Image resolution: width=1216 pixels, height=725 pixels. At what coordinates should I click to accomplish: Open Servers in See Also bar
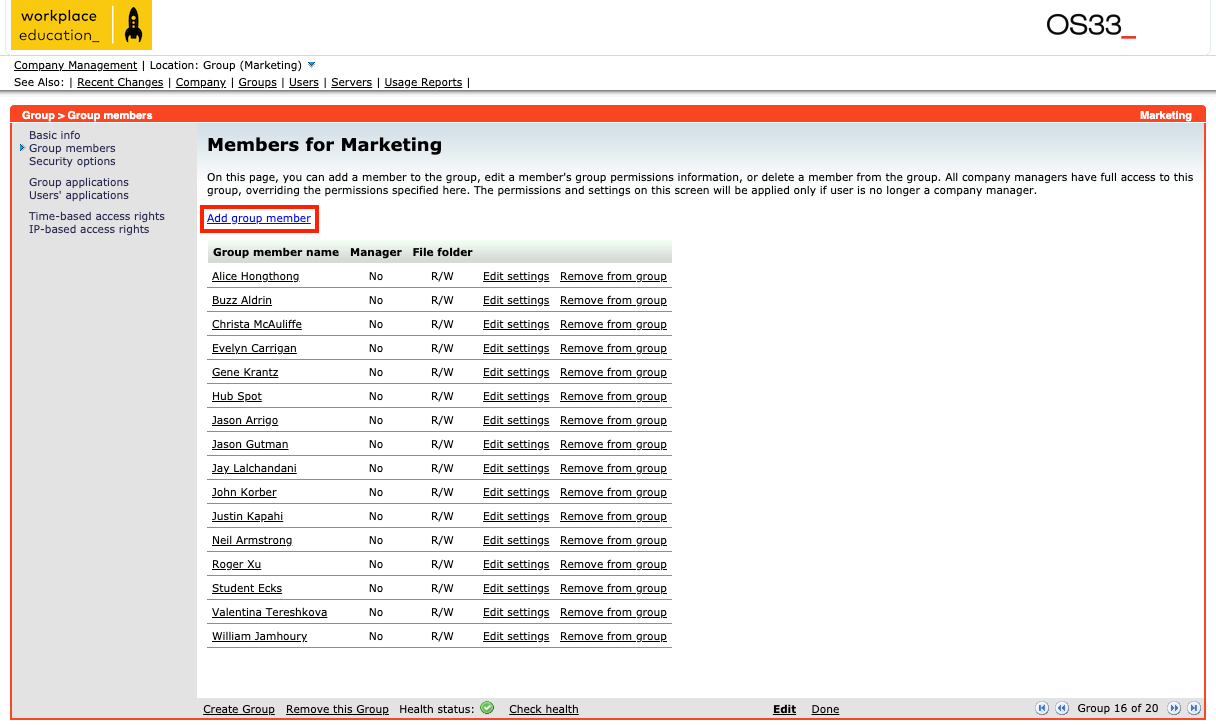tap(352, 82)
